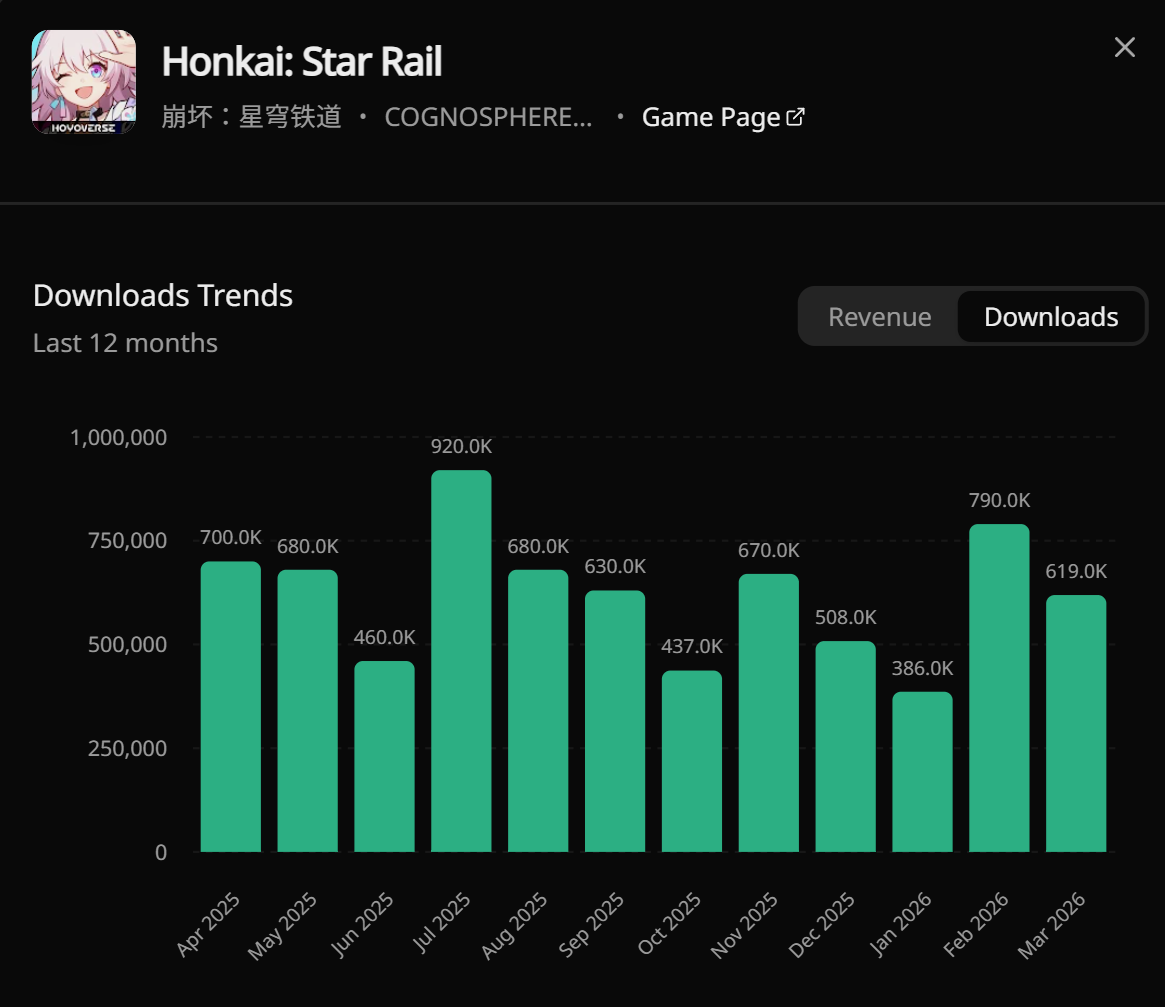
Task: Click the Nov 2025 bar
Action: [x=769, y=713]
